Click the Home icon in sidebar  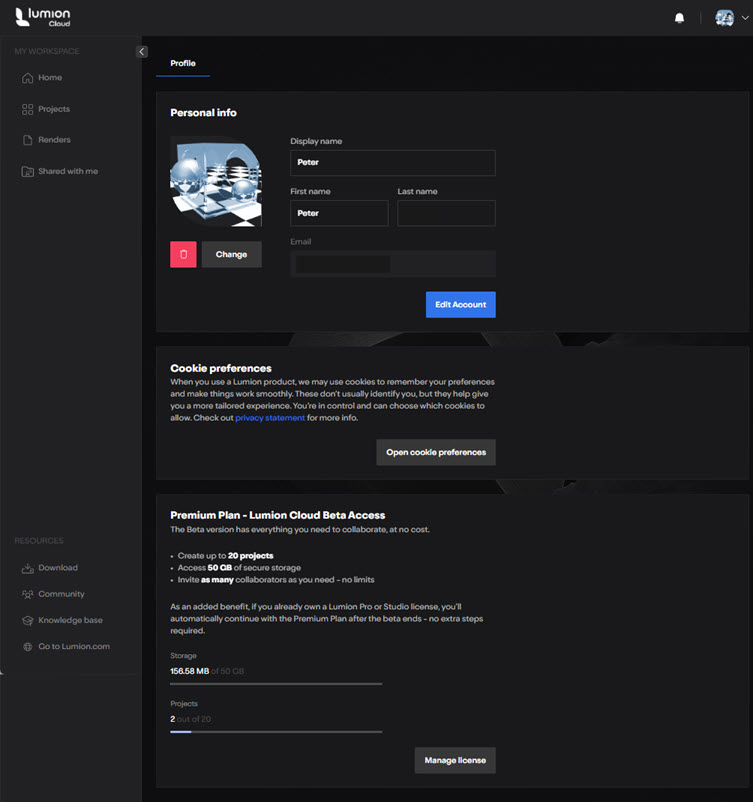[x=28, y=78]
